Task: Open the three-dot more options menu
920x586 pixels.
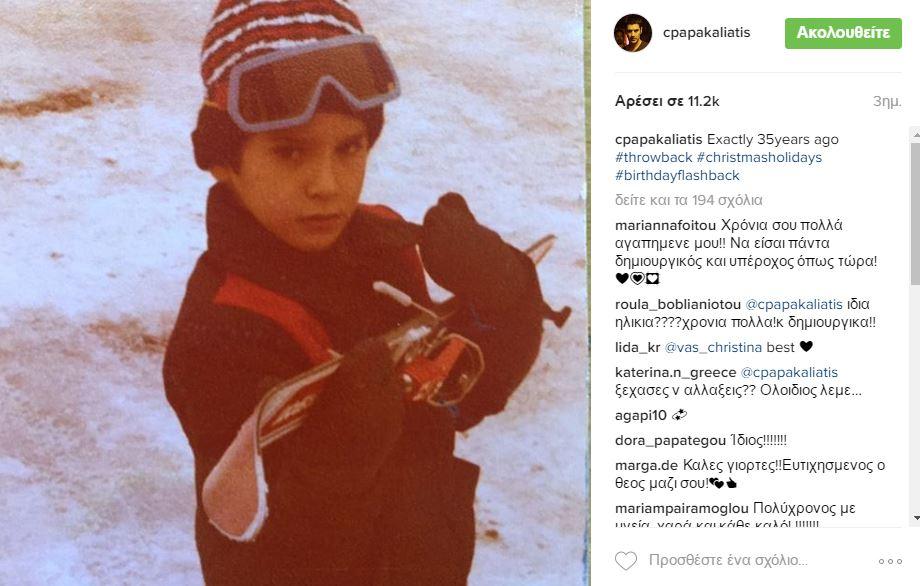Action: click(x=890, y=561)
